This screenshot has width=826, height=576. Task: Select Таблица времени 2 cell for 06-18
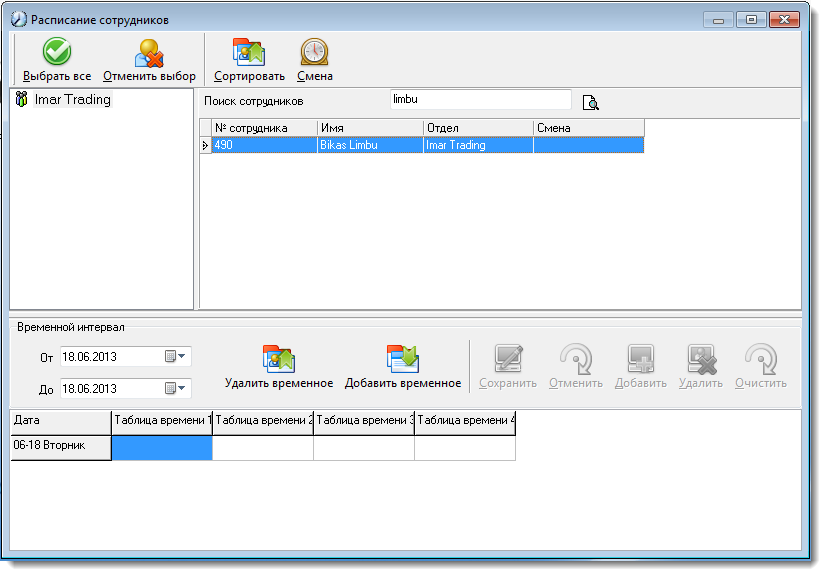(x=263, y=448)
